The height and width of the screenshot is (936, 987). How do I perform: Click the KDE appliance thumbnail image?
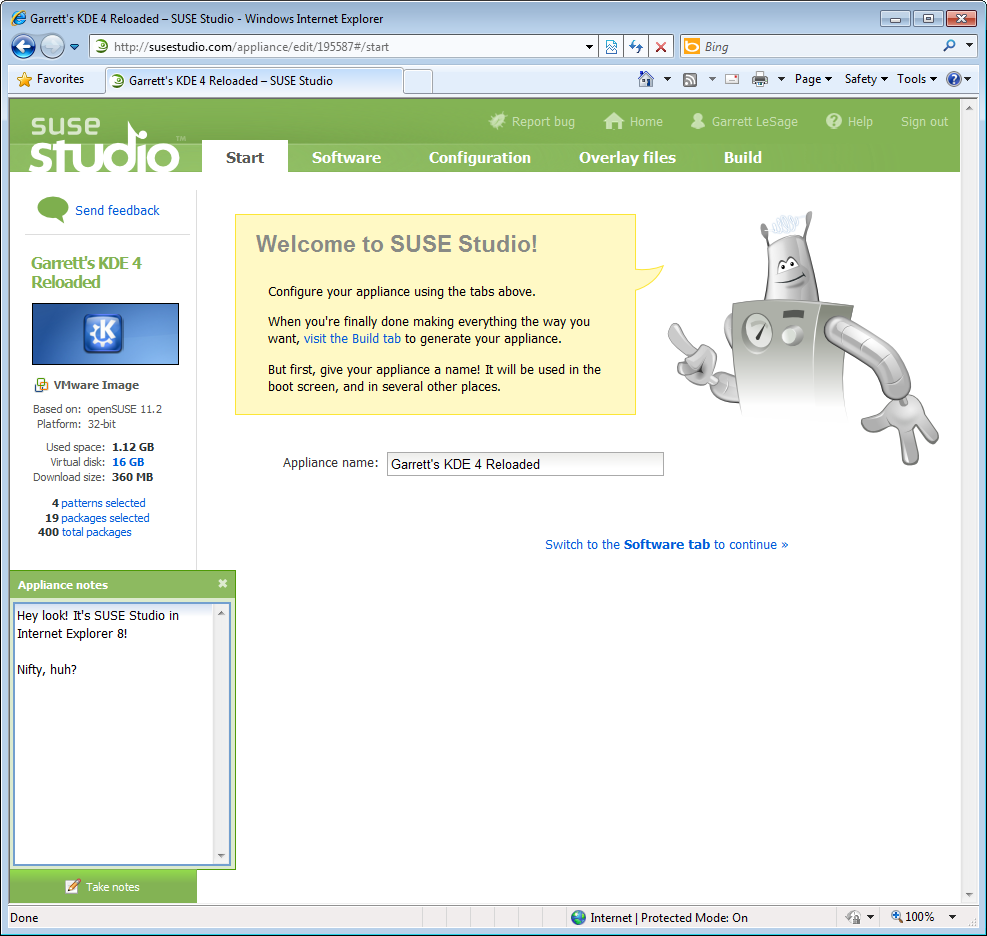click(x=105, y=334)
